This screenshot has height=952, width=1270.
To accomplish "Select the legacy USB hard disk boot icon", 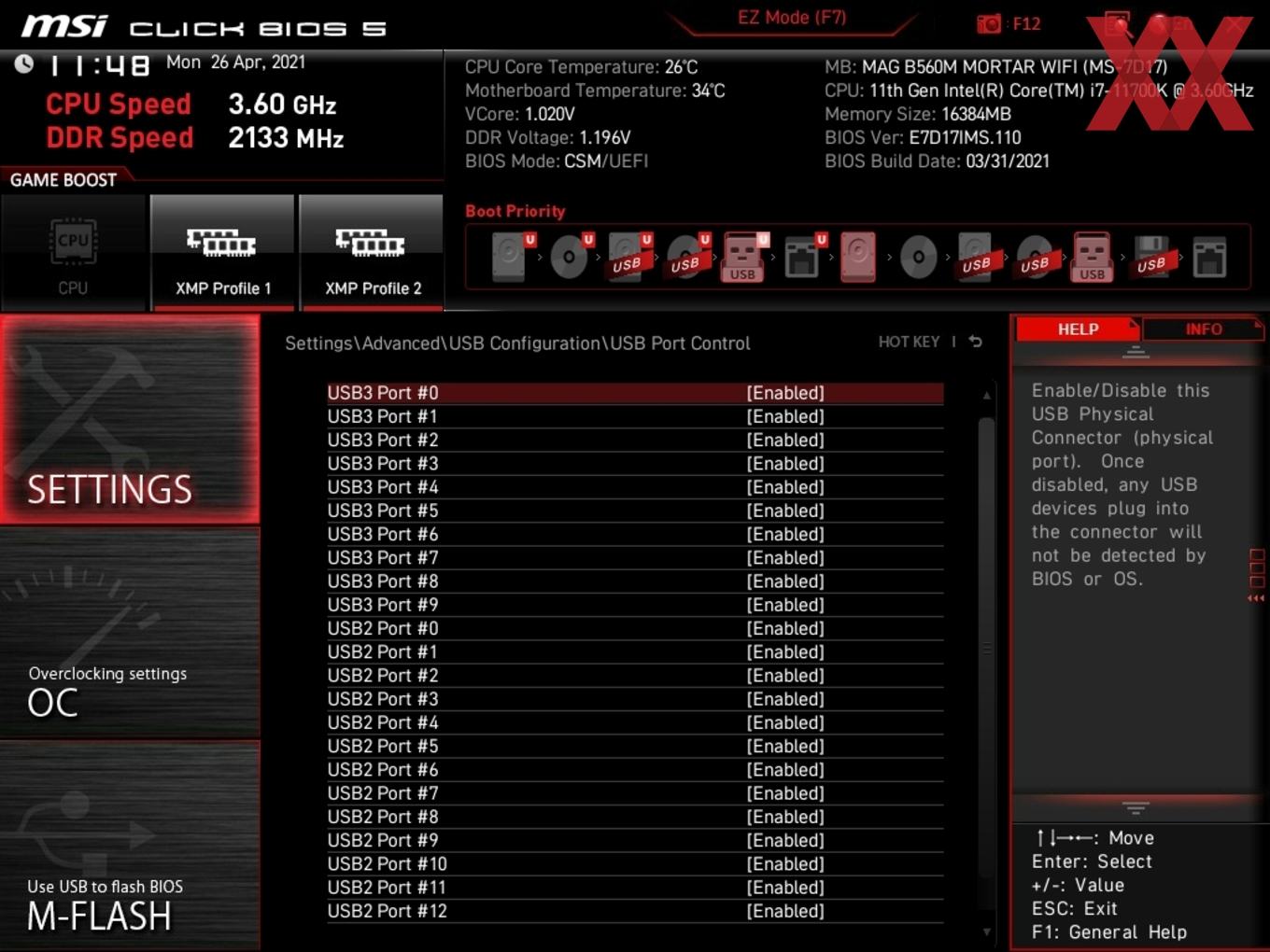I will coord(977,257).
